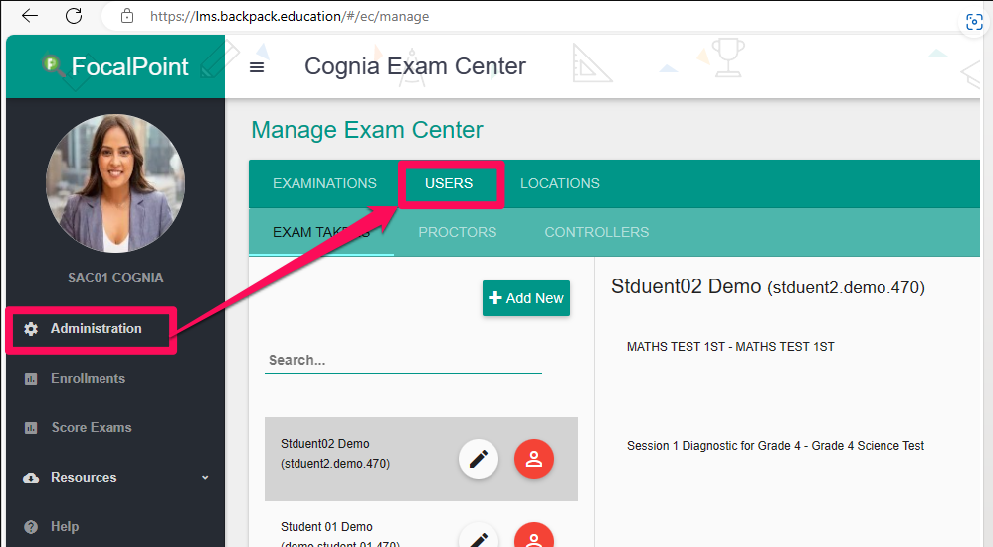Viewport: 993px width, 547px height.
Task: Open Session 1 Diagnostic Grade 4 Science Test
Action: (775, 446)
